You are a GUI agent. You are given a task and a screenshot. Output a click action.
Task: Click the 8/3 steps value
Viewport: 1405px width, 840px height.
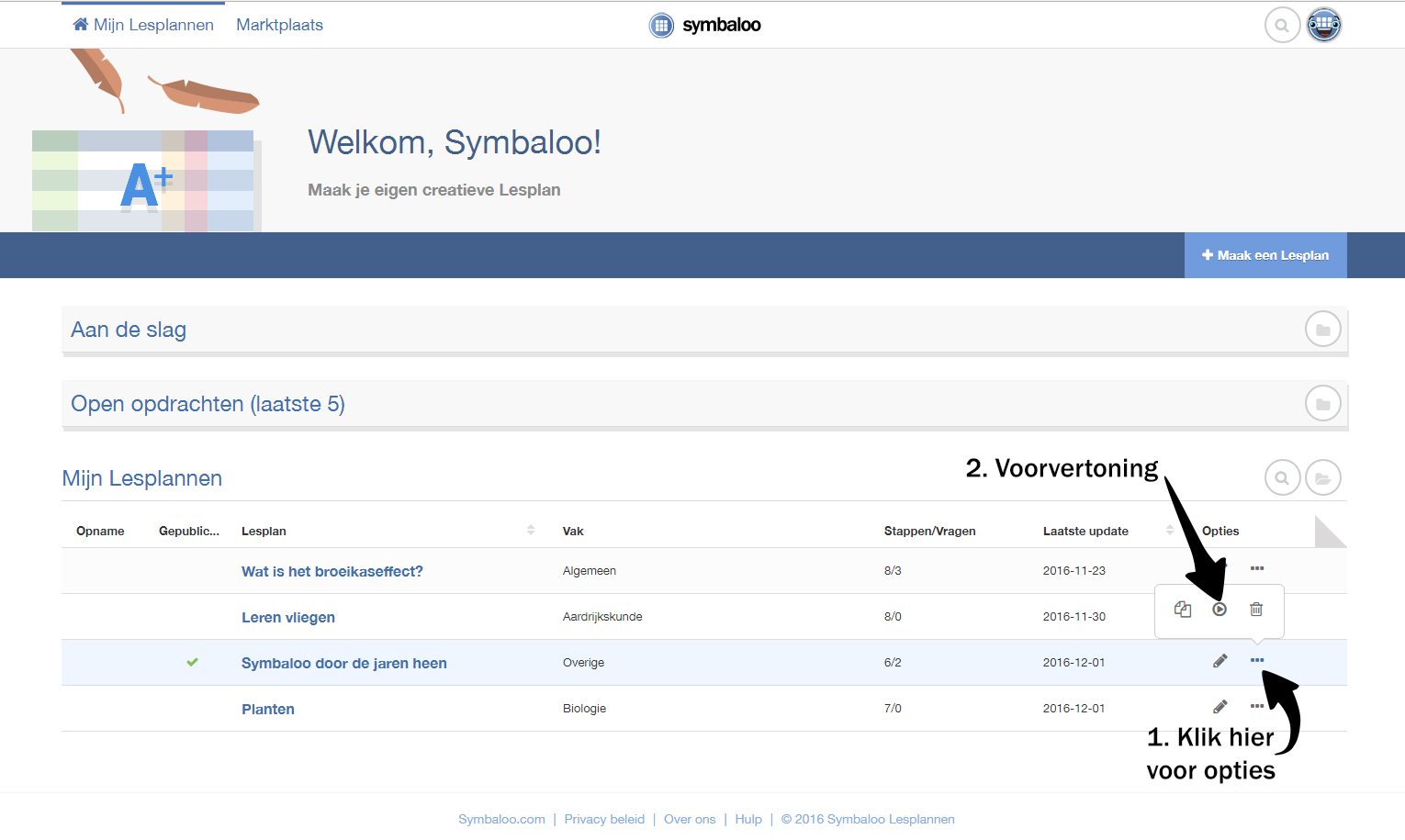[x=893, y=570]
